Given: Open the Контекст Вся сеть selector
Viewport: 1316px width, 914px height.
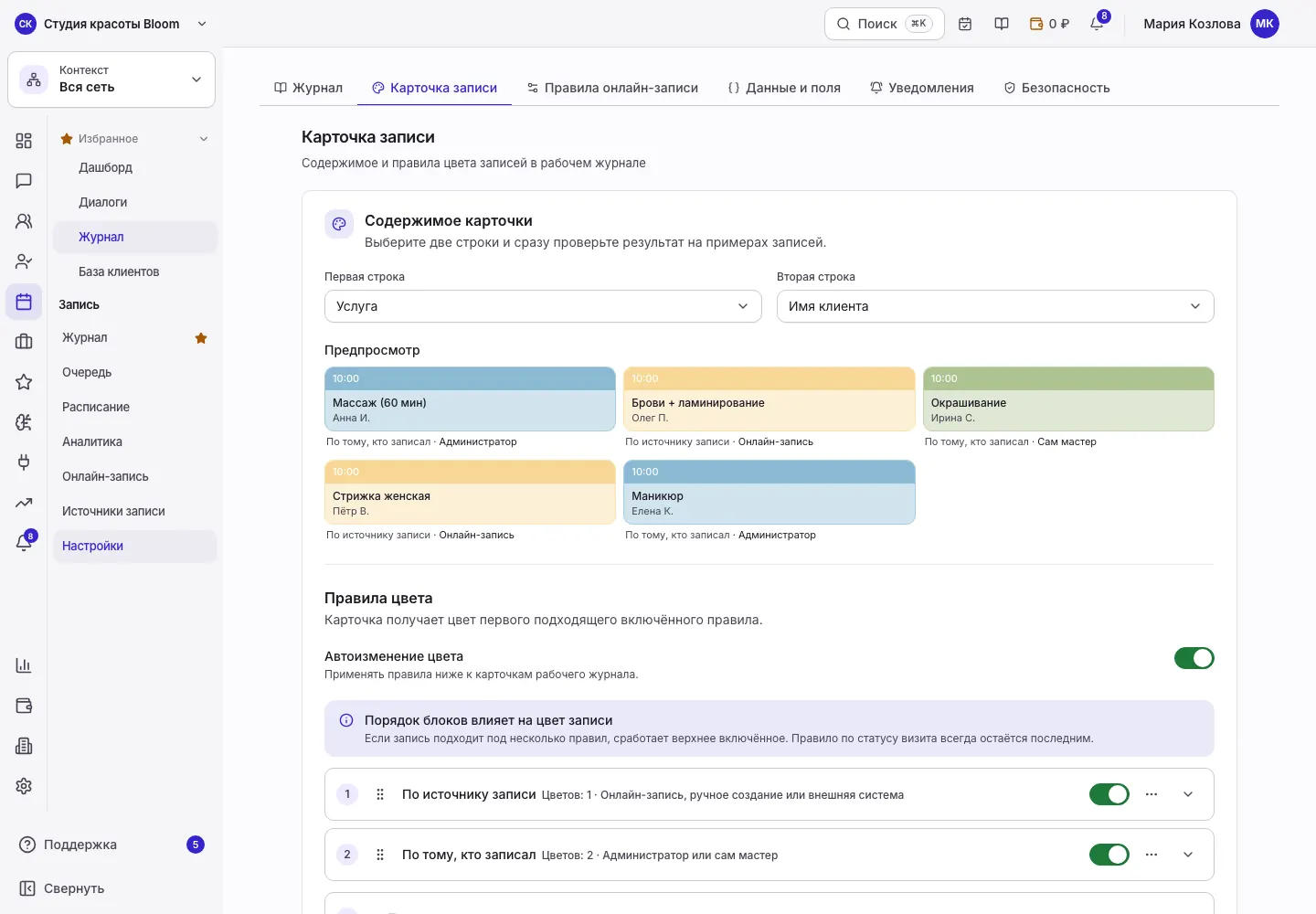Looking at the screenshot, I should tap(111, 80).
